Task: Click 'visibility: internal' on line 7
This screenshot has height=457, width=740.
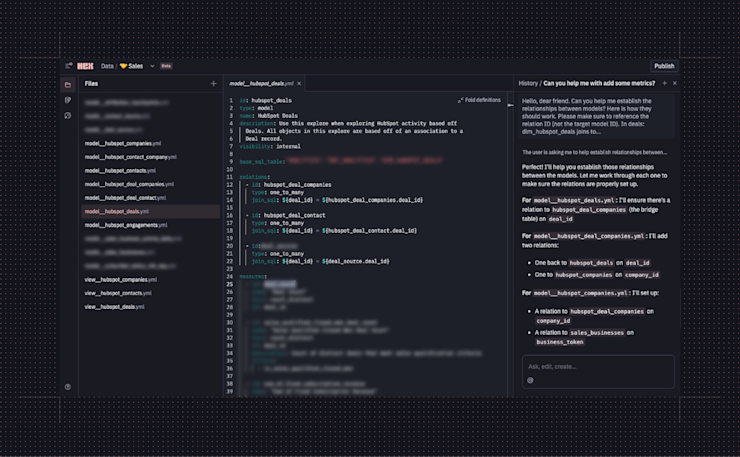Action: click(270, 146)
